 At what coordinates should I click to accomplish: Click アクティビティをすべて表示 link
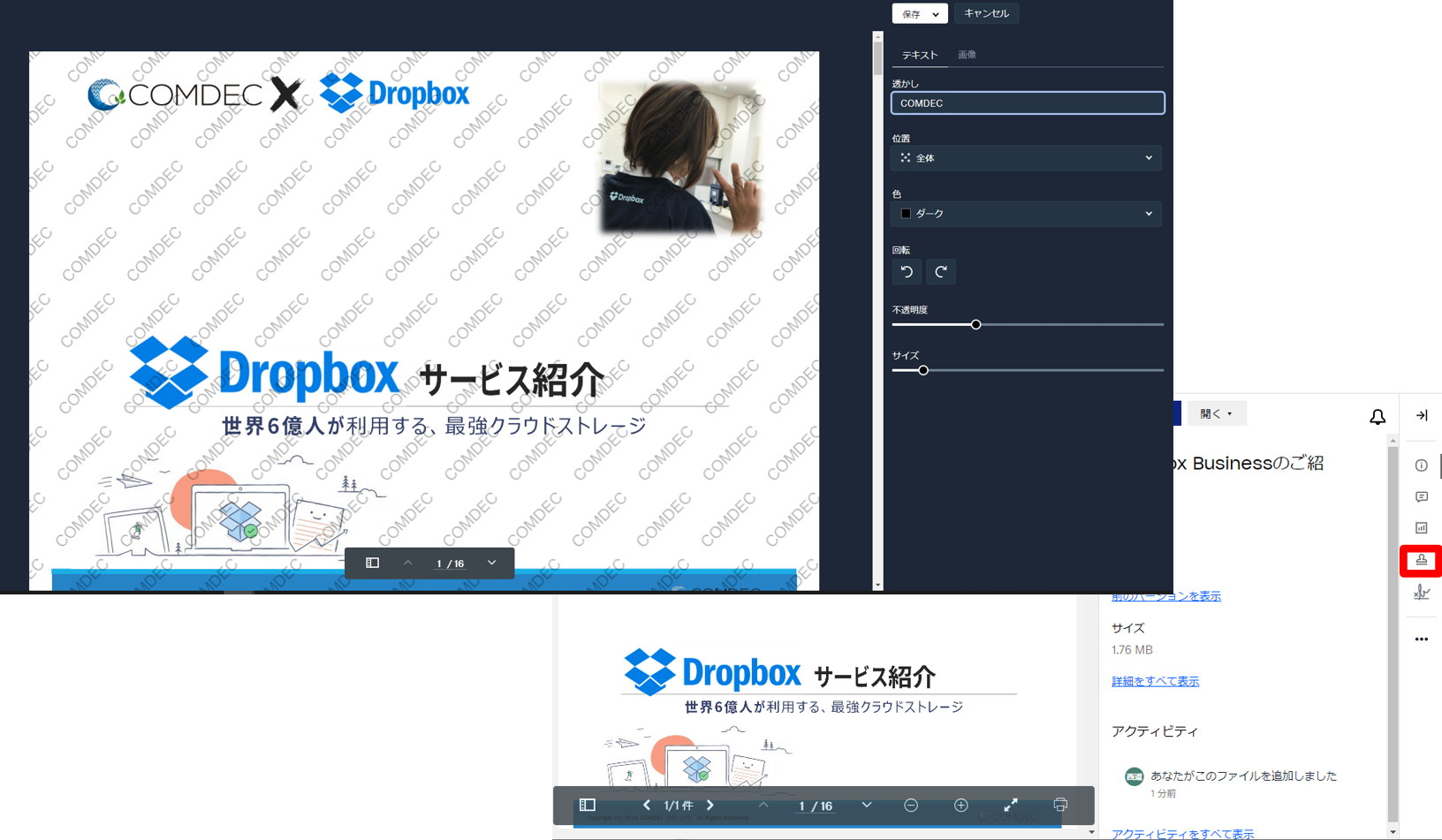[1182, 834]
